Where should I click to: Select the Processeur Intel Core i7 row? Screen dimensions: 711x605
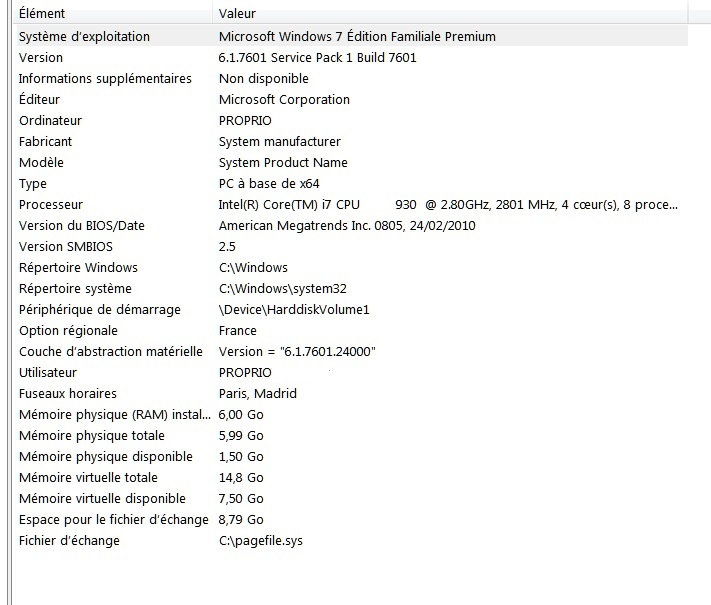[50, 205]
